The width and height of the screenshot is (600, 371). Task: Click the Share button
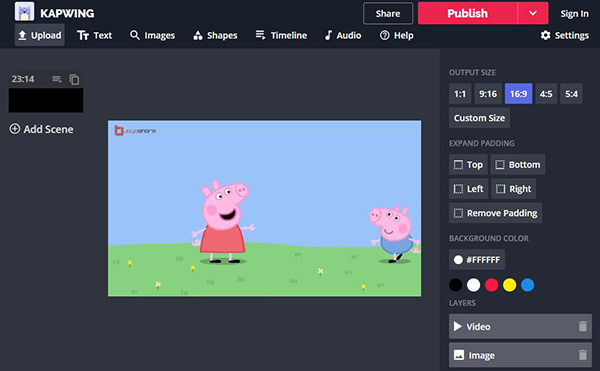tap(388, 13)
